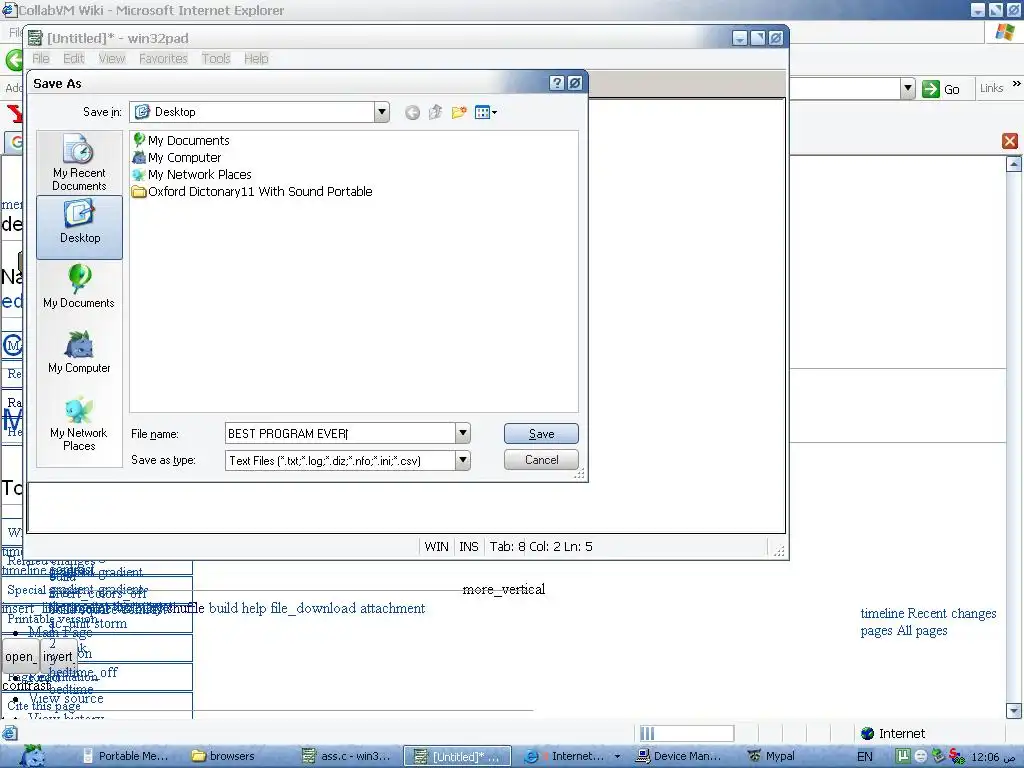Image resolution: width=1024 pixels, height=768 pixels.
Task: Click the IE green Back button
Action: (x=14, y=59)
